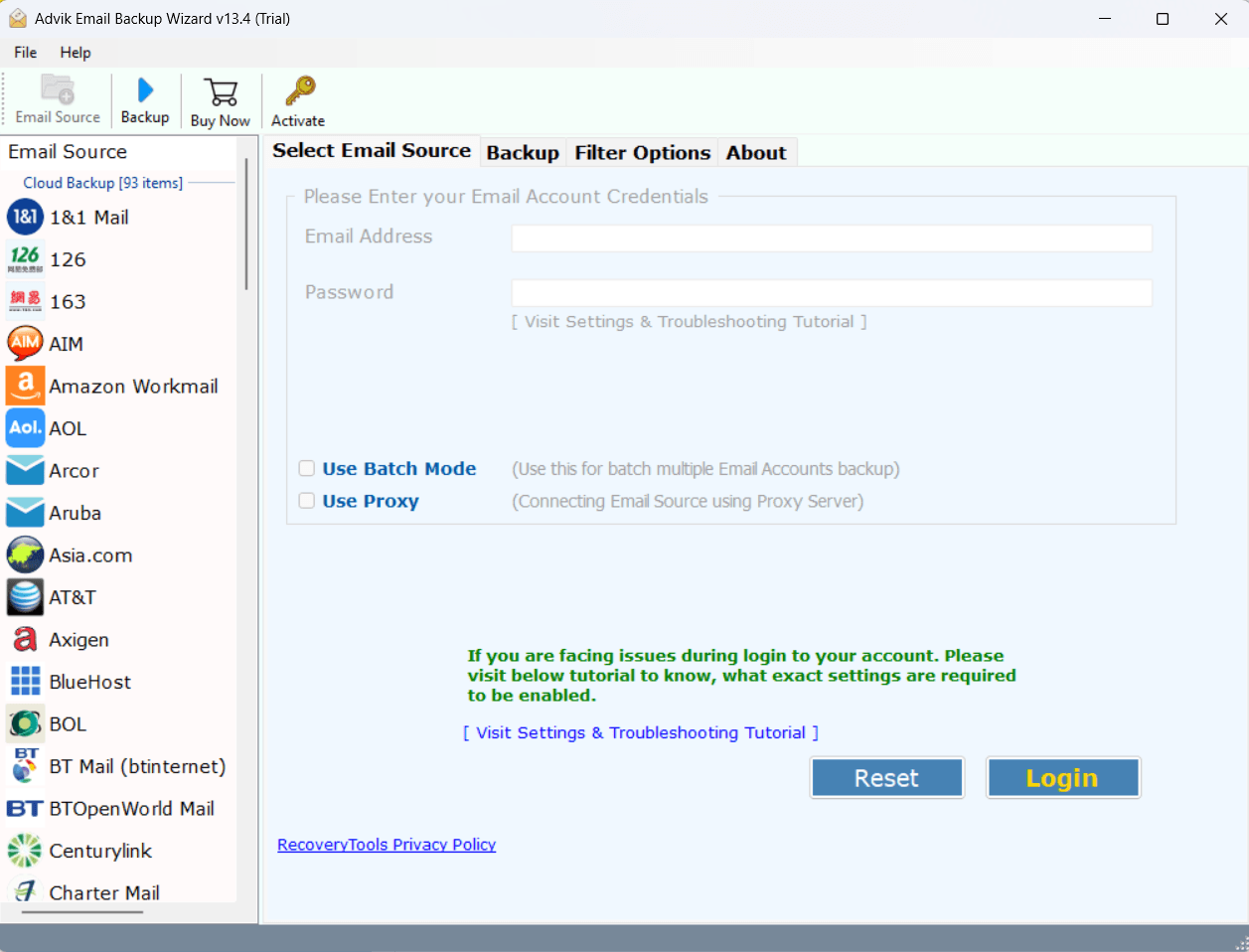1249x952 pixels.
Task: Select the Centurylink icon
Action: tap(25, 851)
